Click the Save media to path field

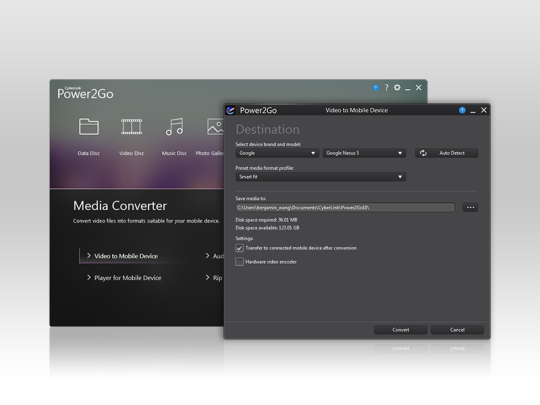click(x=345, y=207)
